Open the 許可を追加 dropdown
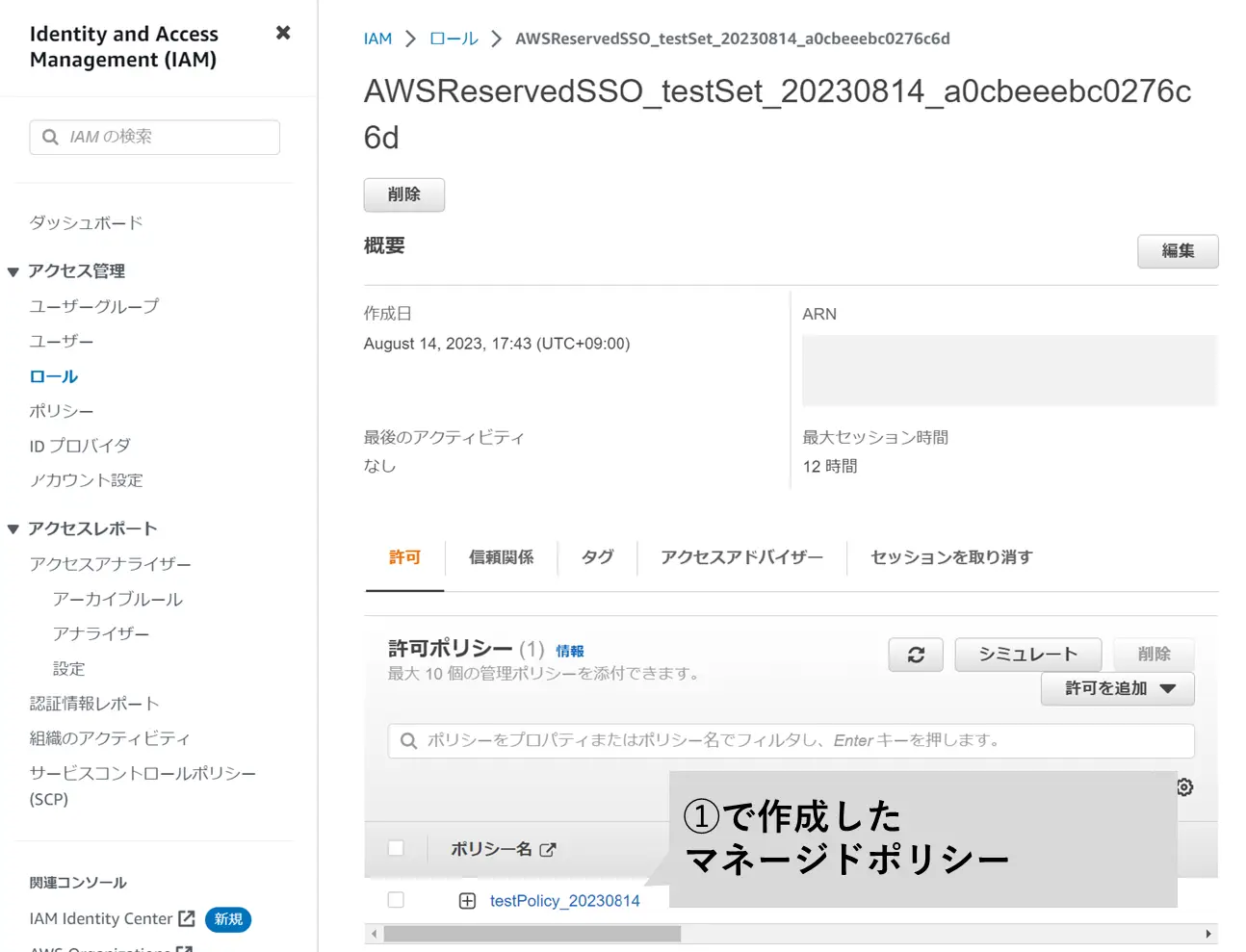1246x952 pixels. pyautogui.click(x=1118, y=688)
